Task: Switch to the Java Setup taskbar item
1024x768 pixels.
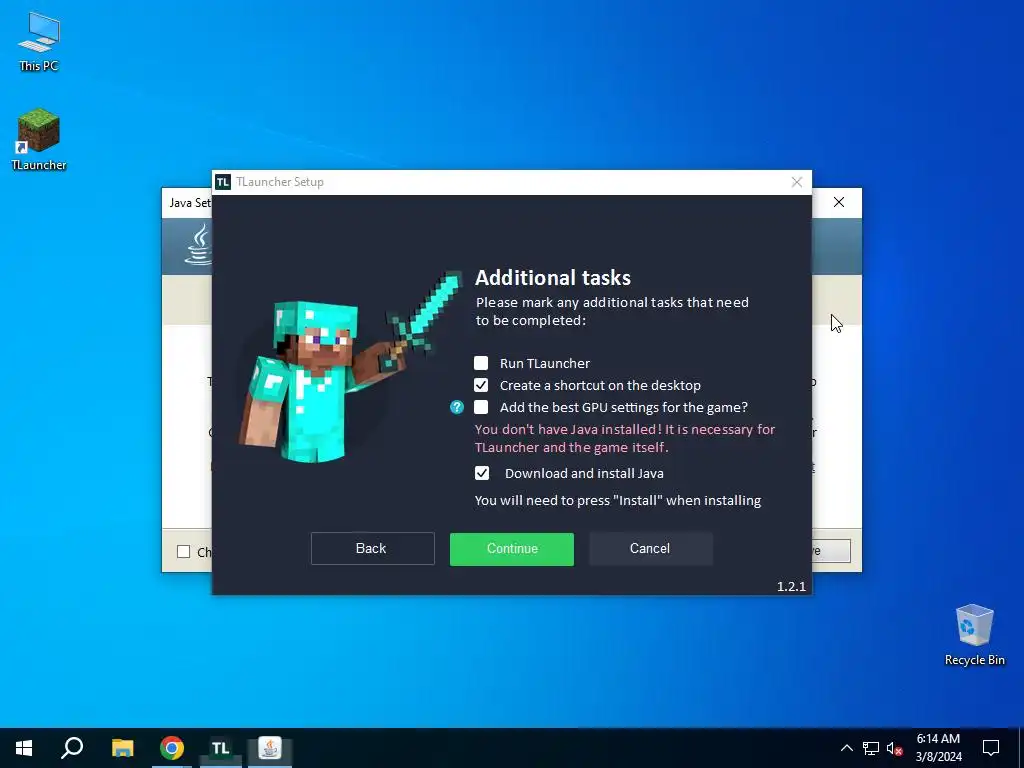Action: [x=270, y=748]
